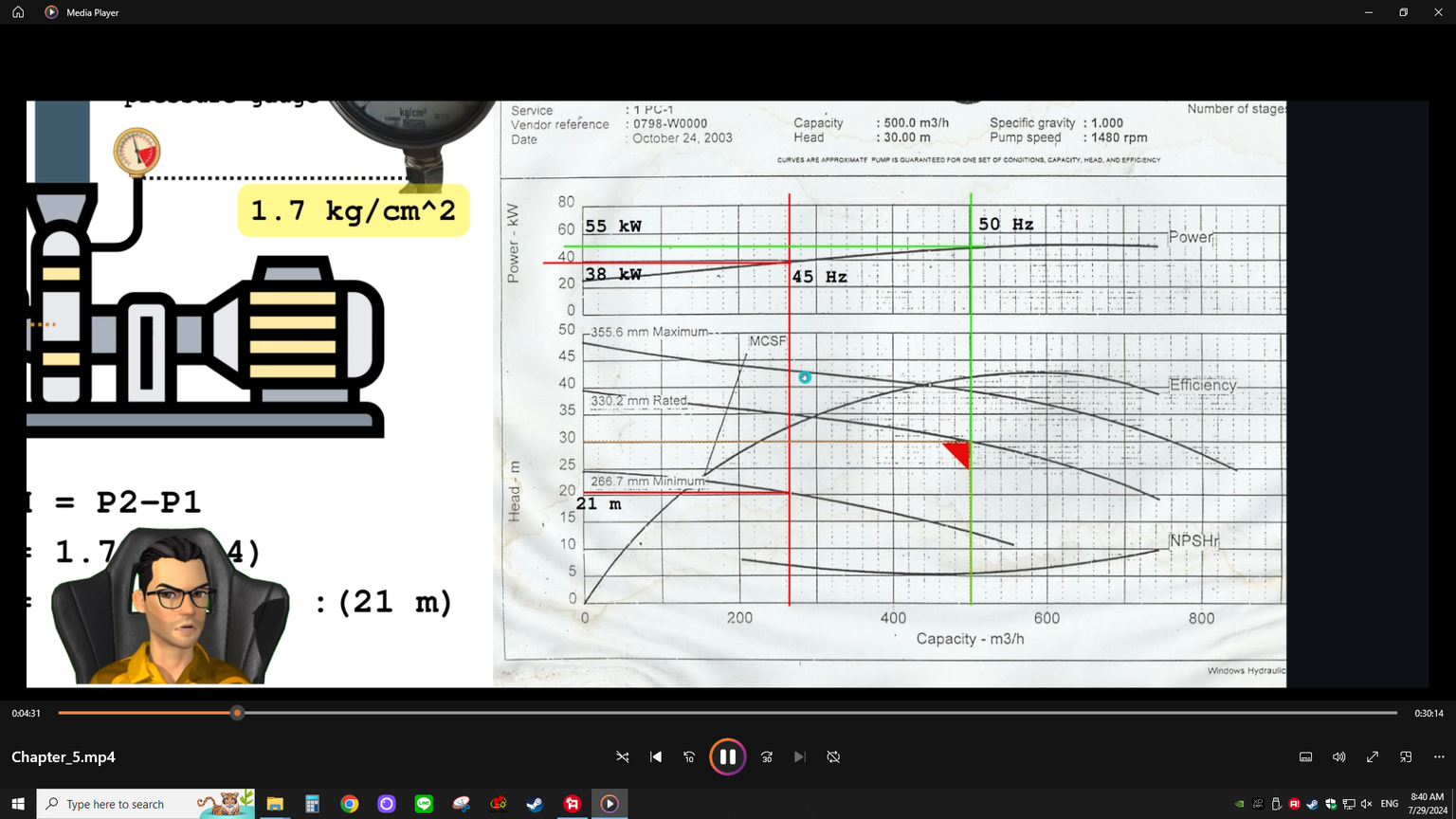Image resolution: width=1456 pixels, height=819 pixels.
Task: Pause the video playback
Action: click(727, 756)
